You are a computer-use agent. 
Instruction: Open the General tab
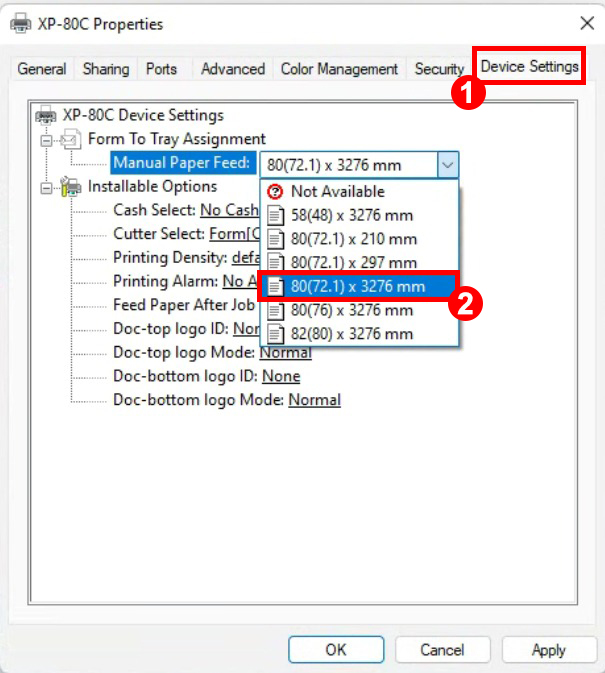42,69
